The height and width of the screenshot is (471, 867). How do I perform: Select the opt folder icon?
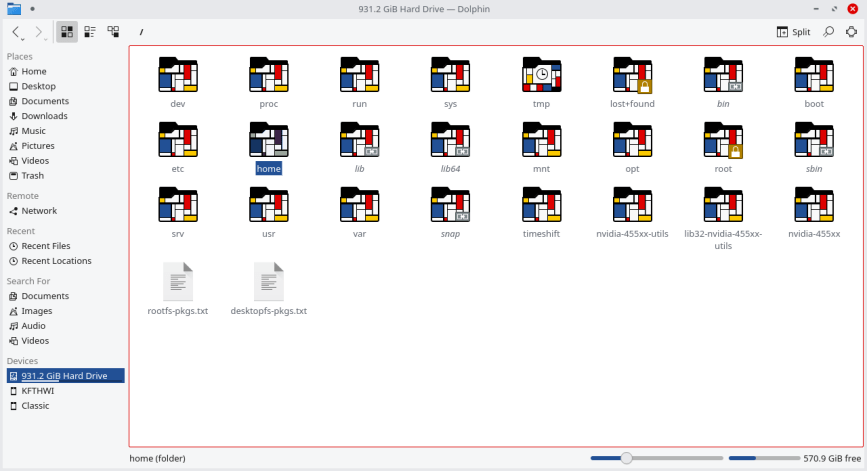pos(633,140)
